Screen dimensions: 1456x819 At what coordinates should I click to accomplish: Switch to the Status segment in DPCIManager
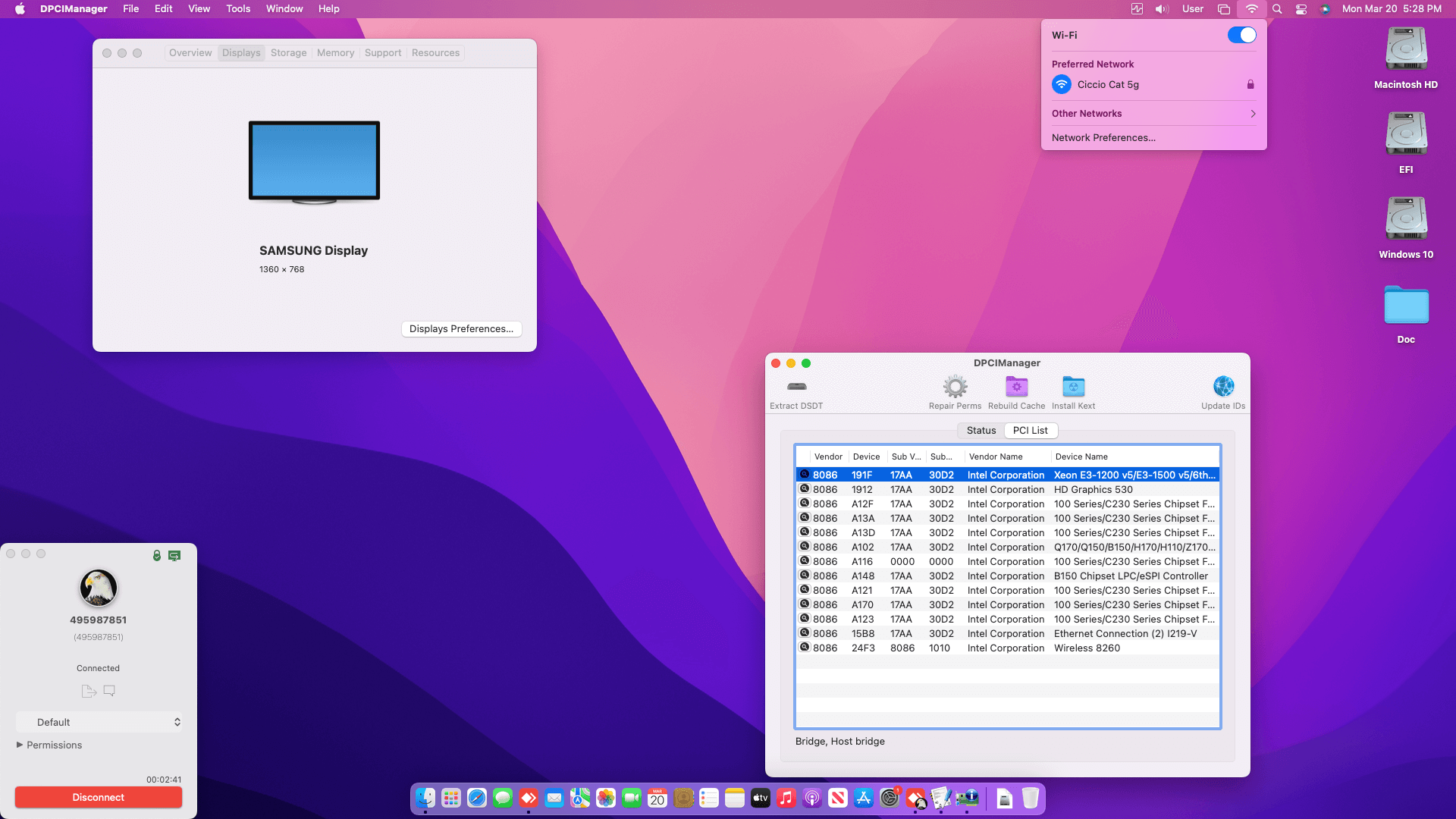pyautogui.click(x=981, y=430)
